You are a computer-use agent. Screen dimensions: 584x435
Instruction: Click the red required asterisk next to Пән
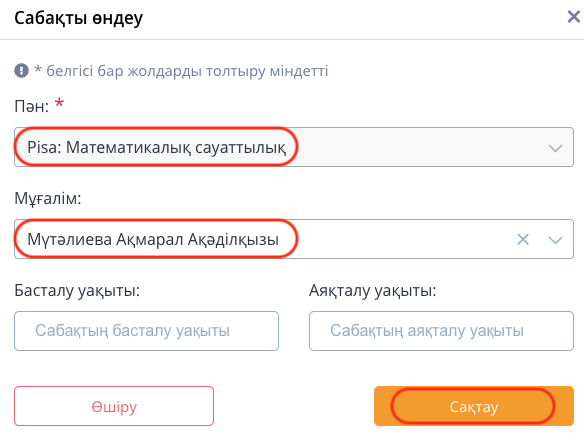coord(59,103)
